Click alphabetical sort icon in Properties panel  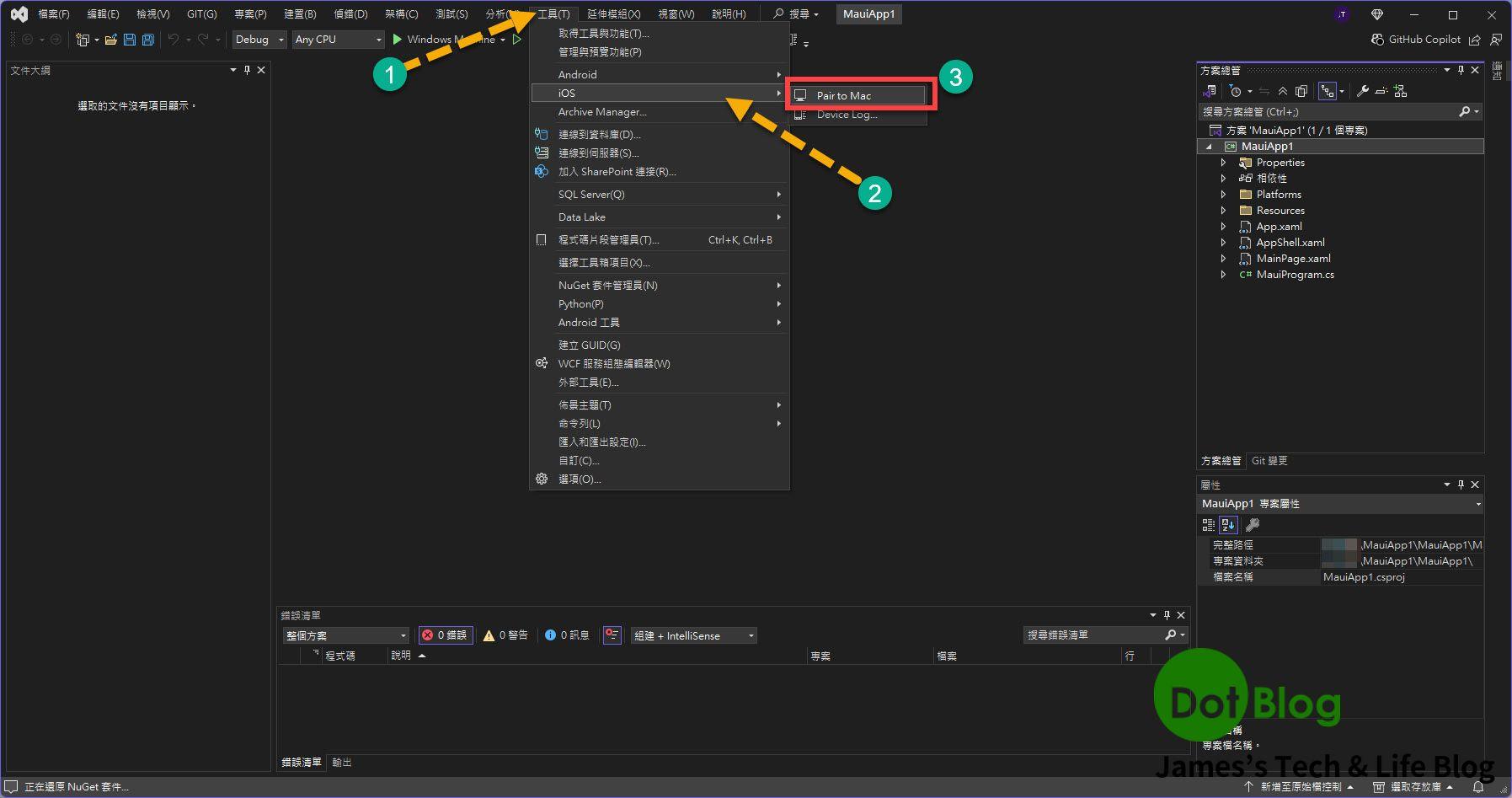pos(1228,524)
